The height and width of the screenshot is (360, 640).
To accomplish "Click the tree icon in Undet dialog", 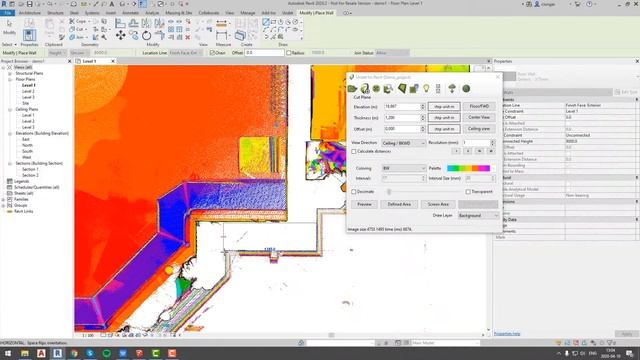I will [x=452, y=88].
